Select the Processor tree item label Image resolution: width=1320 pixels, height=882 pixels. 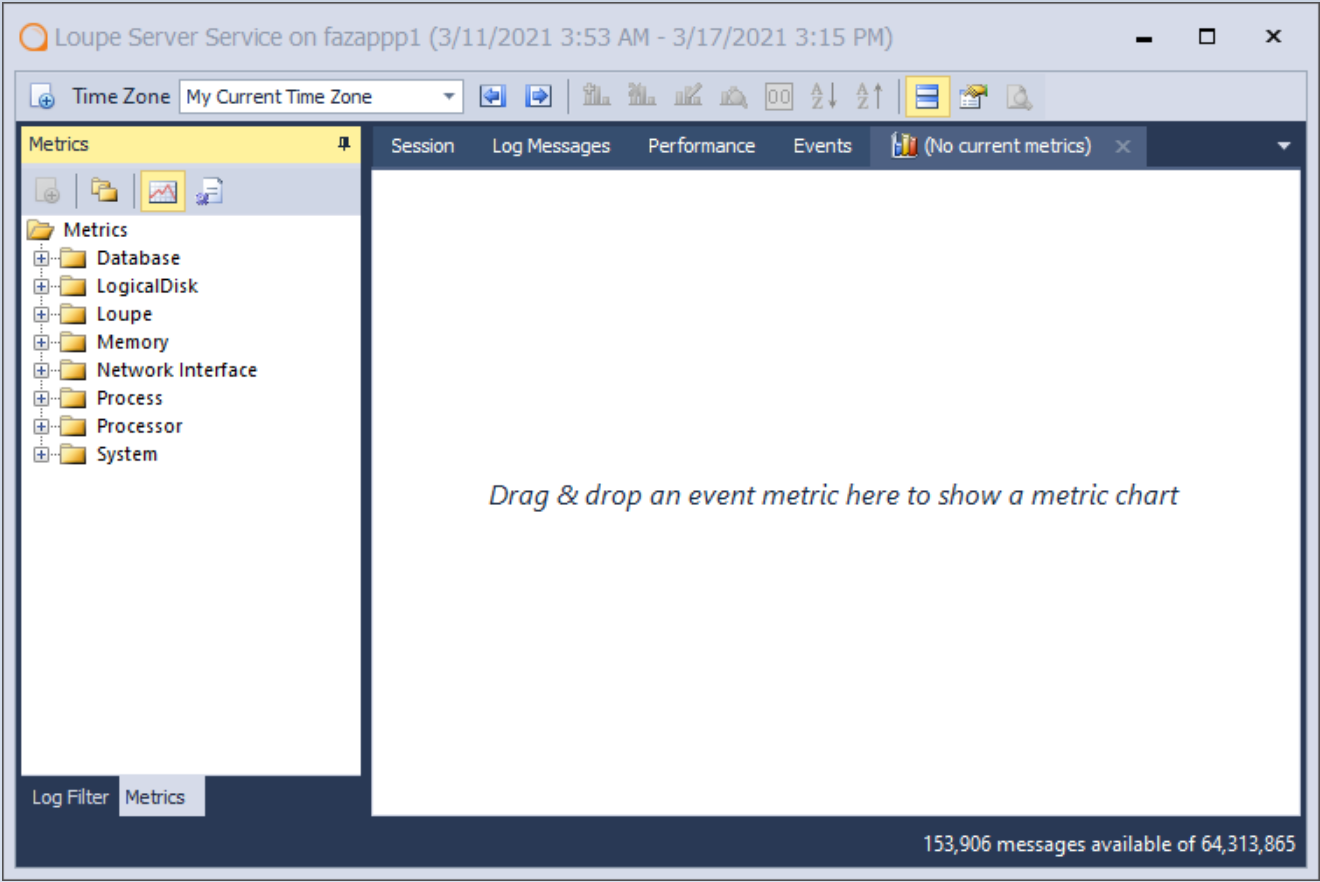pos(139,426)
